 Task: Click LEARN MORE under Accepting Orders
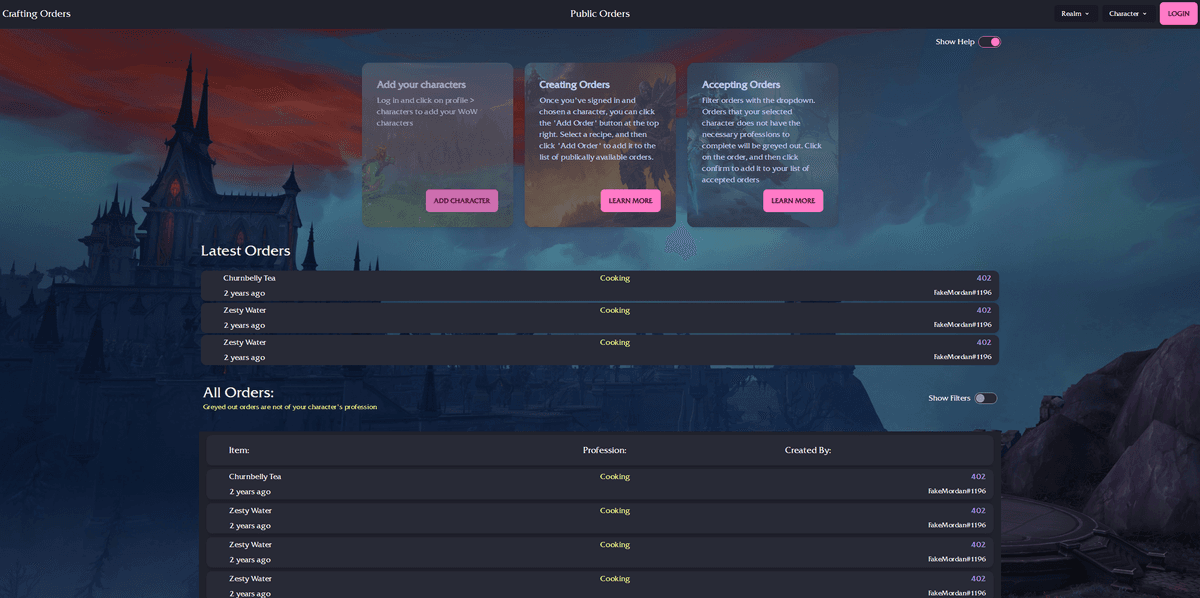tap(793, 201)
